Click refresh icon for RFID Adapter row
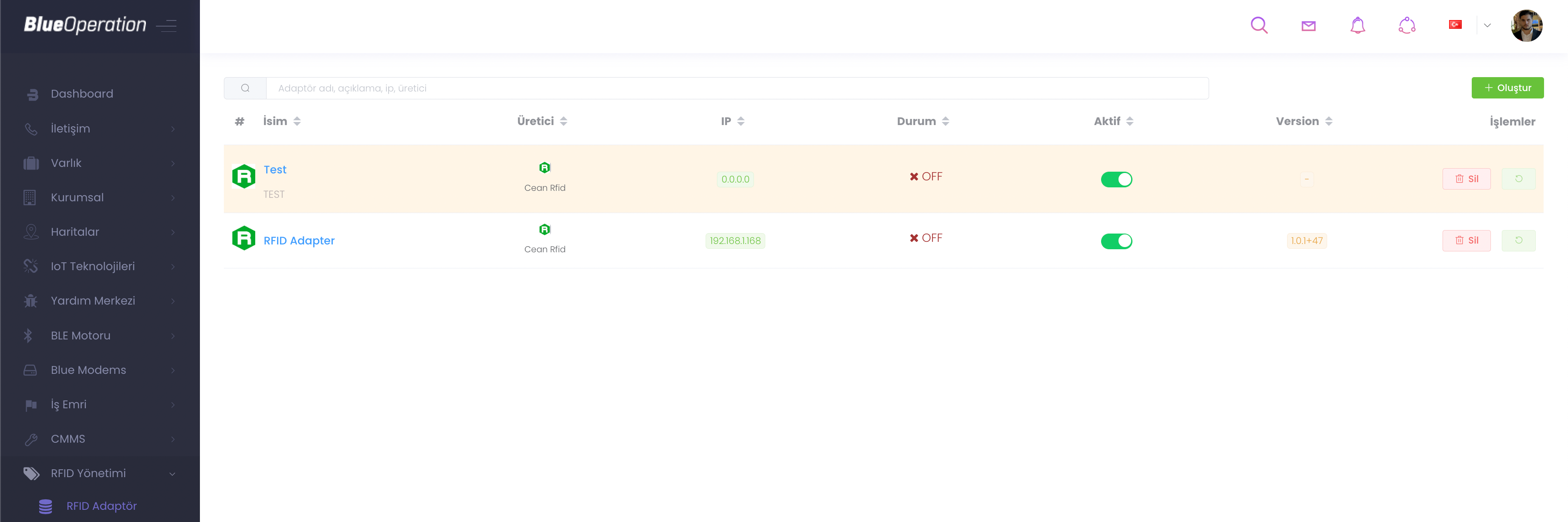The height and width of the screenshot is (522, 1568). [1518, 241]
